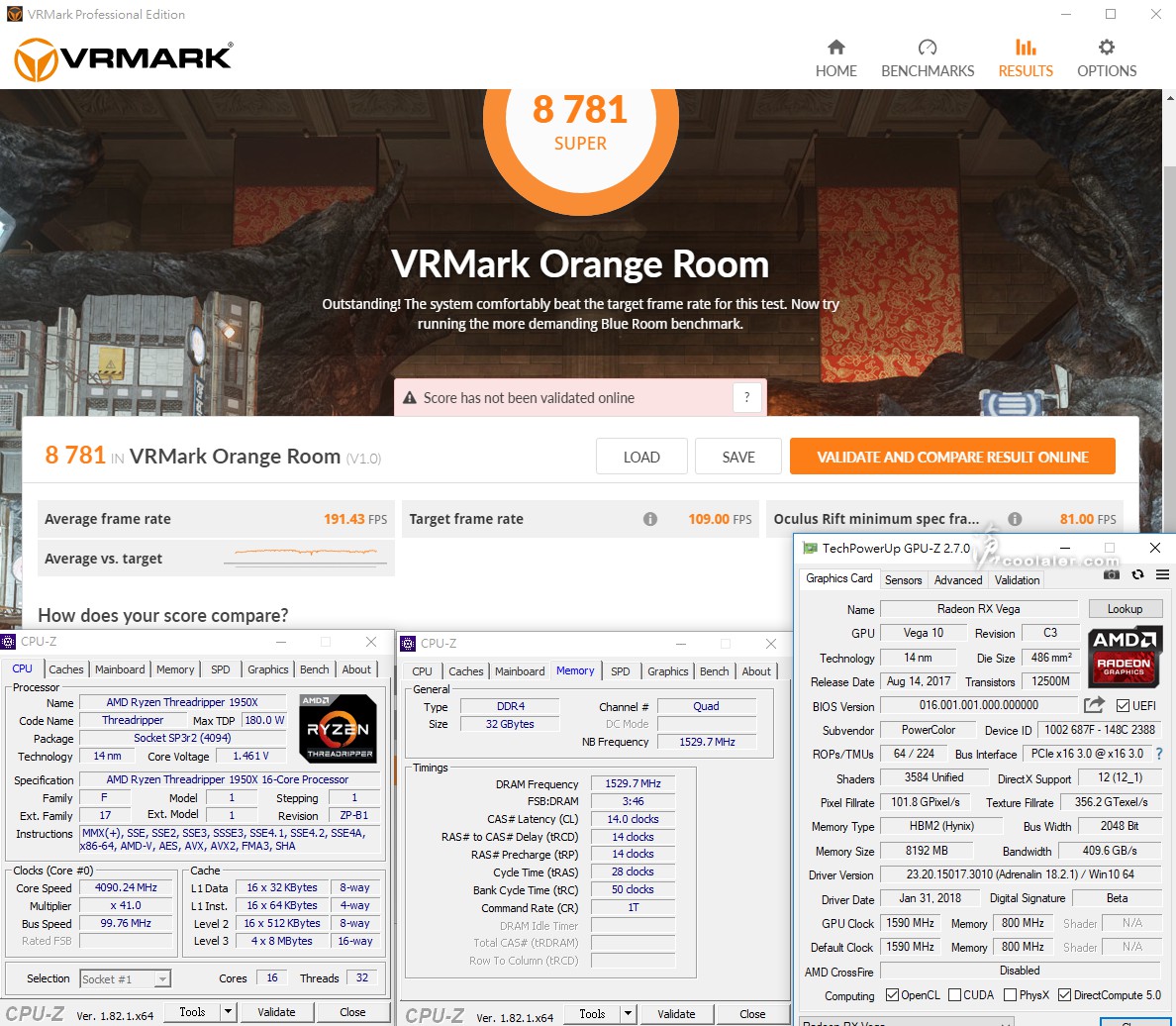Click the Radeon RX Vega name field
This screenshot has height=1026, width=1176.
click(x=979, y=609)
